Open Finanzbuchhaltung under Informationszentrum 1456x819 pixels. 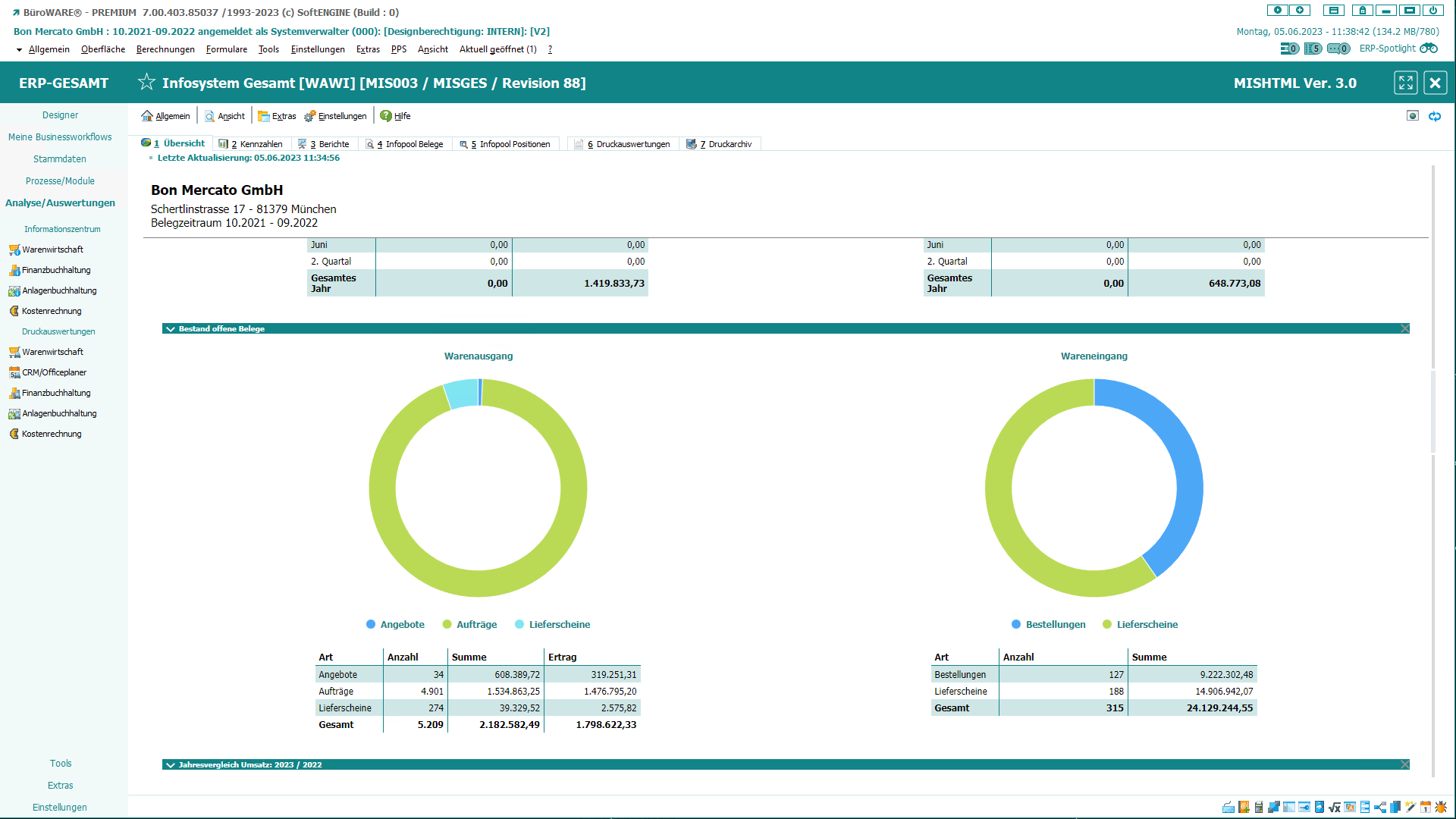55,270
